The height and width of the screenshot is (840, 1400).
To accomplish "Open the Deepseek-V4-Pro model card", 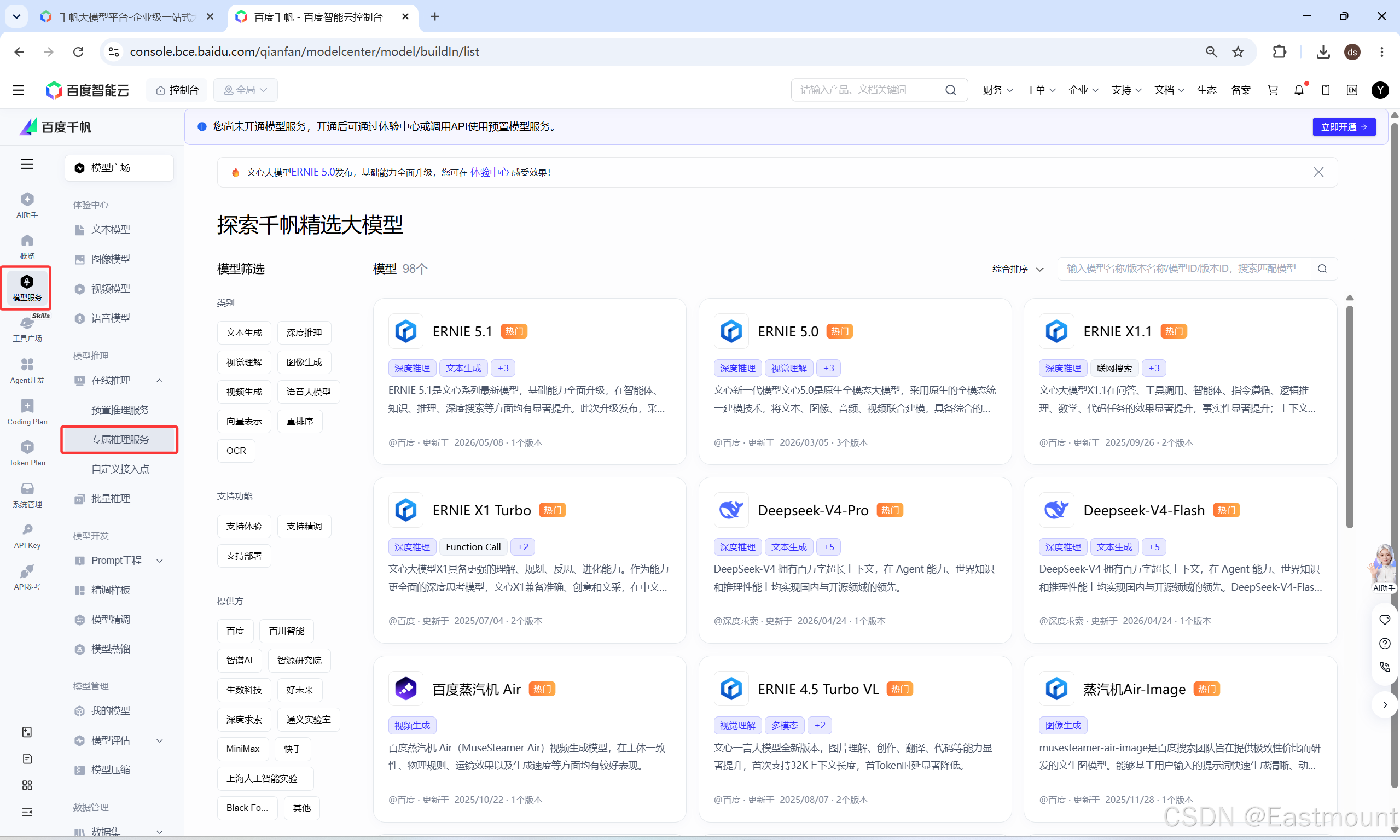I will [855, 561].
